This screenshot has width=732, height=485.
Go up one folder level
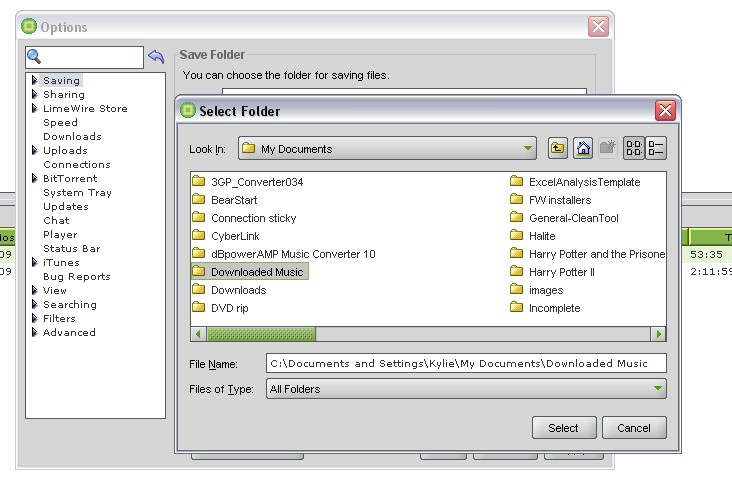(x=558, y=148)
